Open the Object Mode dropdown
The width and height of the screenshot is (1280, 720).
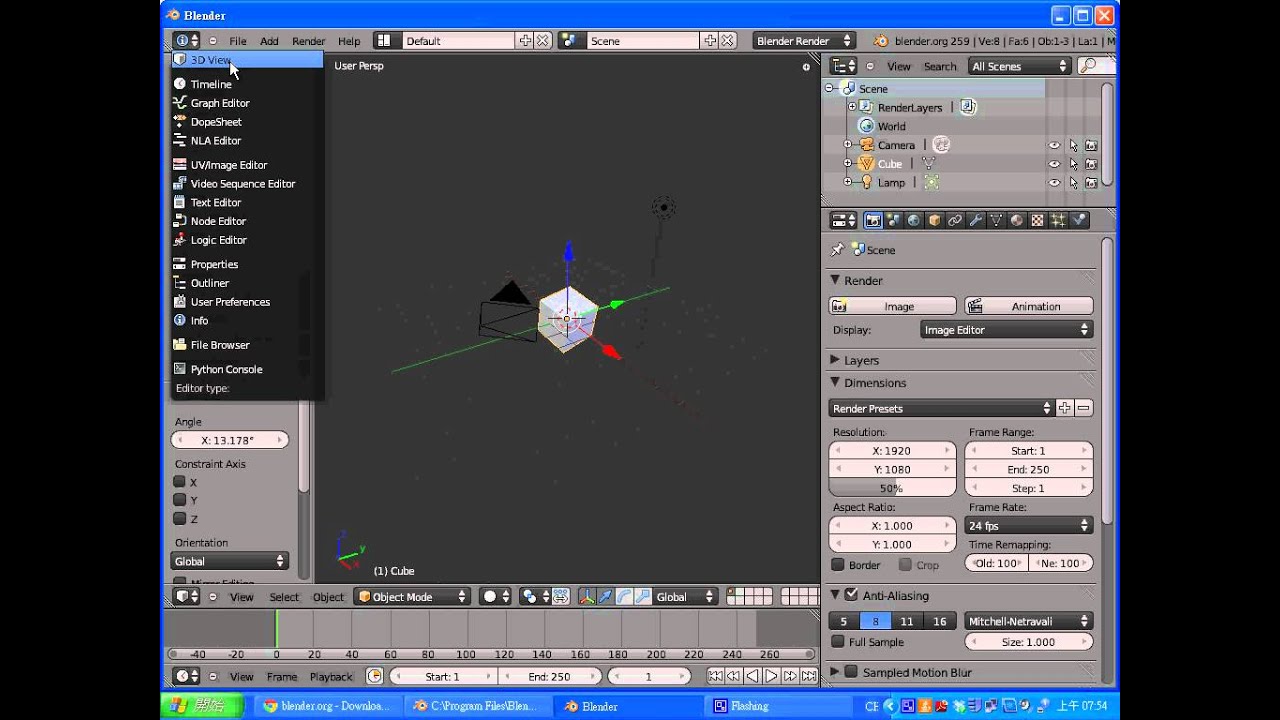tap(413, 597)
